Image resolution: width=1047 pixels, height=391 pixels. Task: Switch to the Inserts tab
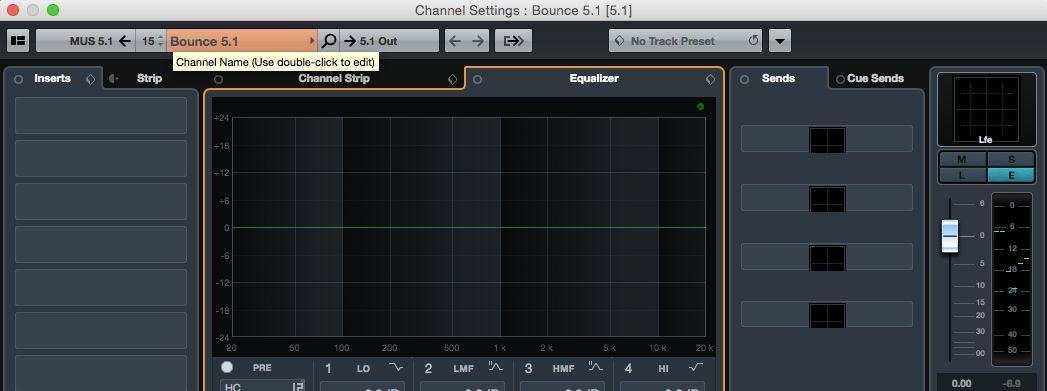[52, 79]
